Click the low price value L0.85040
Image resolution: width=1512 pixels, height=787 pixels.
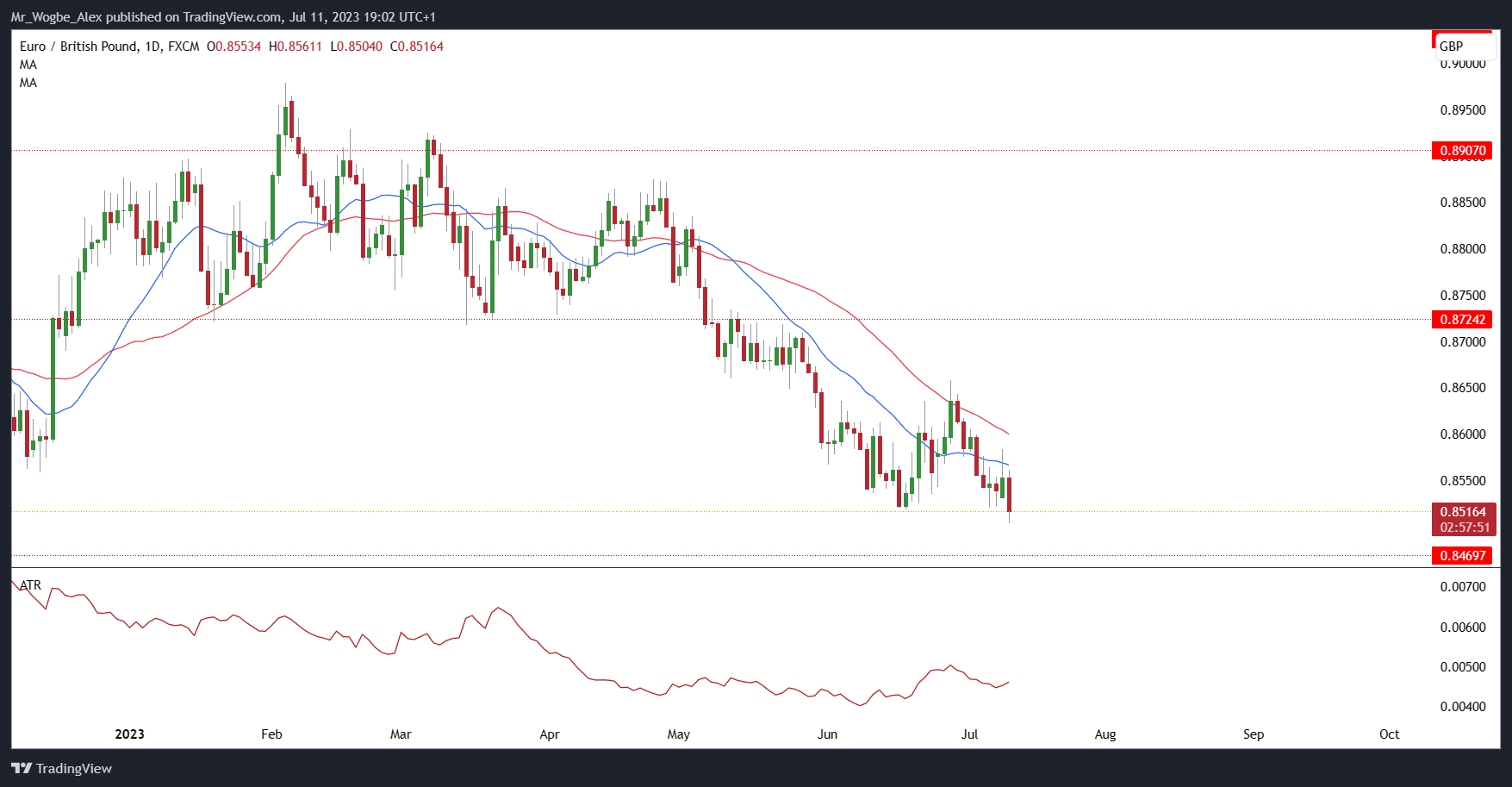(x=357, y=47)
